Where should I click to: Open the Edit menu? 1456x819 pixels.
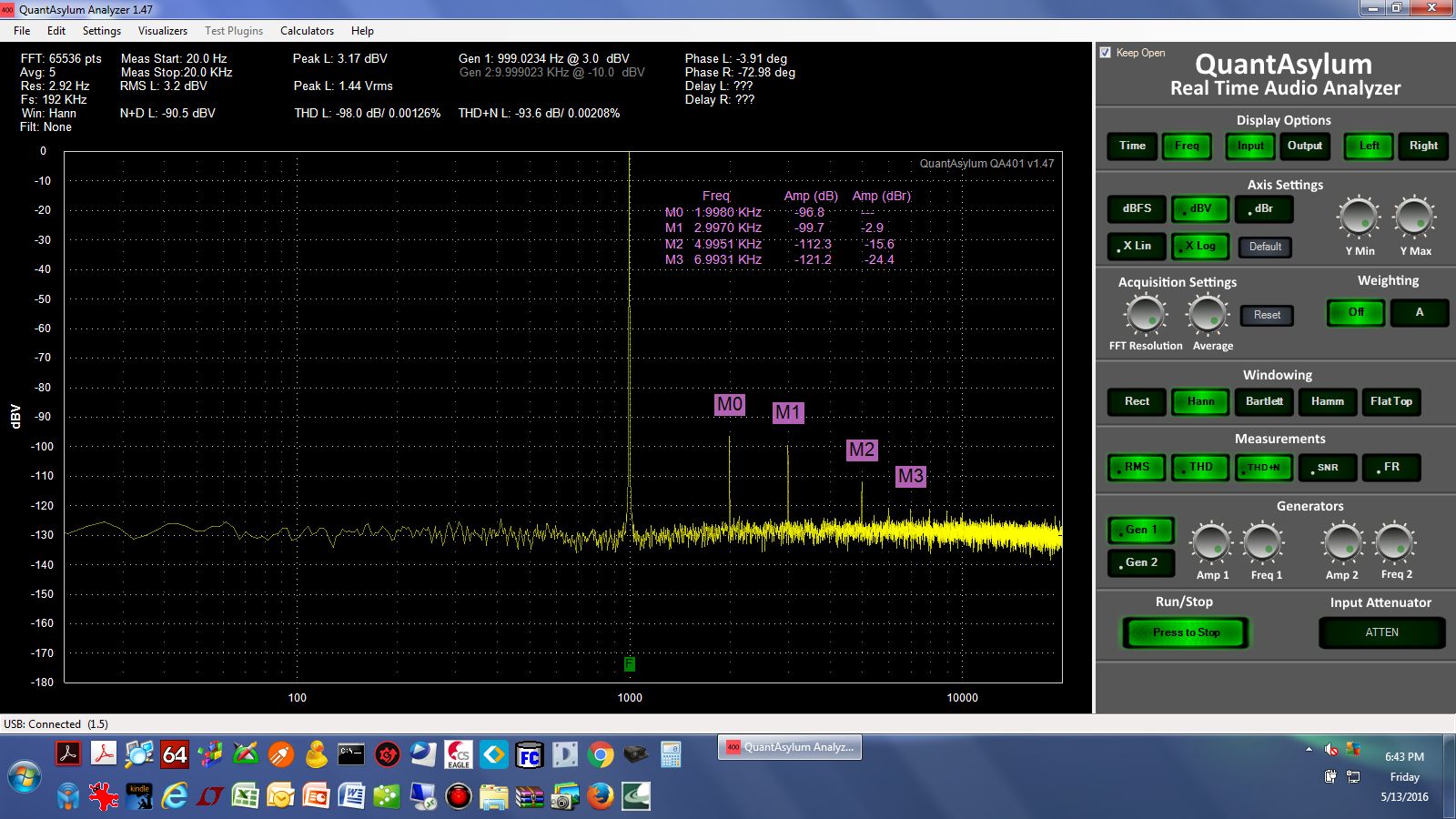click(x=56, y=30)
